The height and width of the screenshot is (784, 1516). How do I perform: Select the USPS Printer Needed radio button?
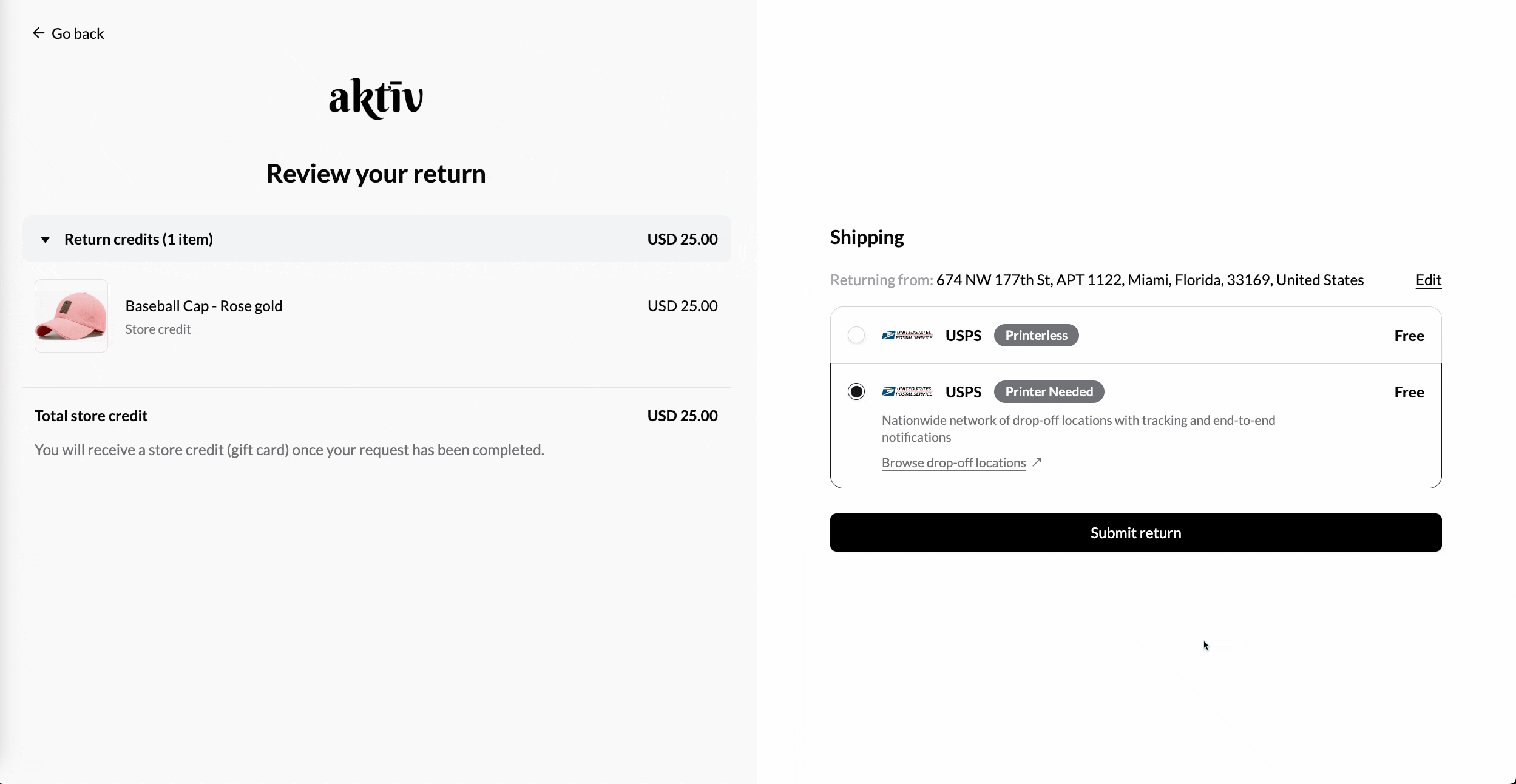click(x=856, y=392)
